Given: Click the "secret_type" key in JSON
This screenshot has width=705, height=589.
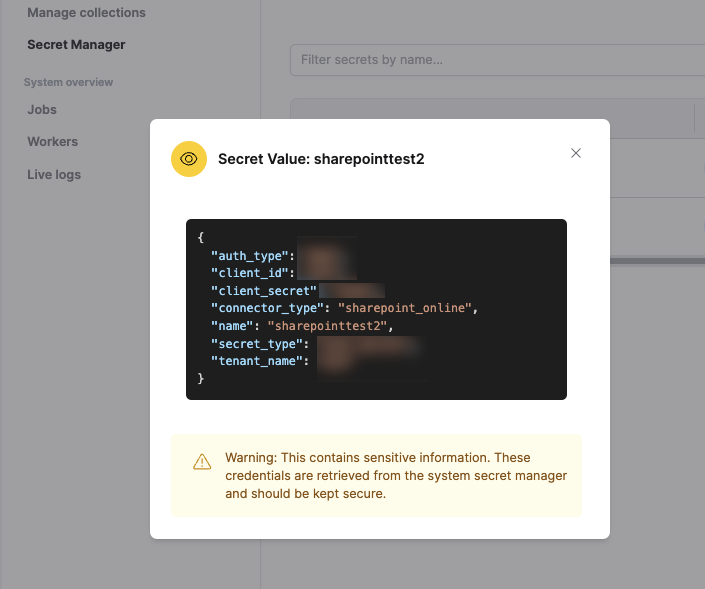Looking at the screenshot, I should (x=255, y=344).
